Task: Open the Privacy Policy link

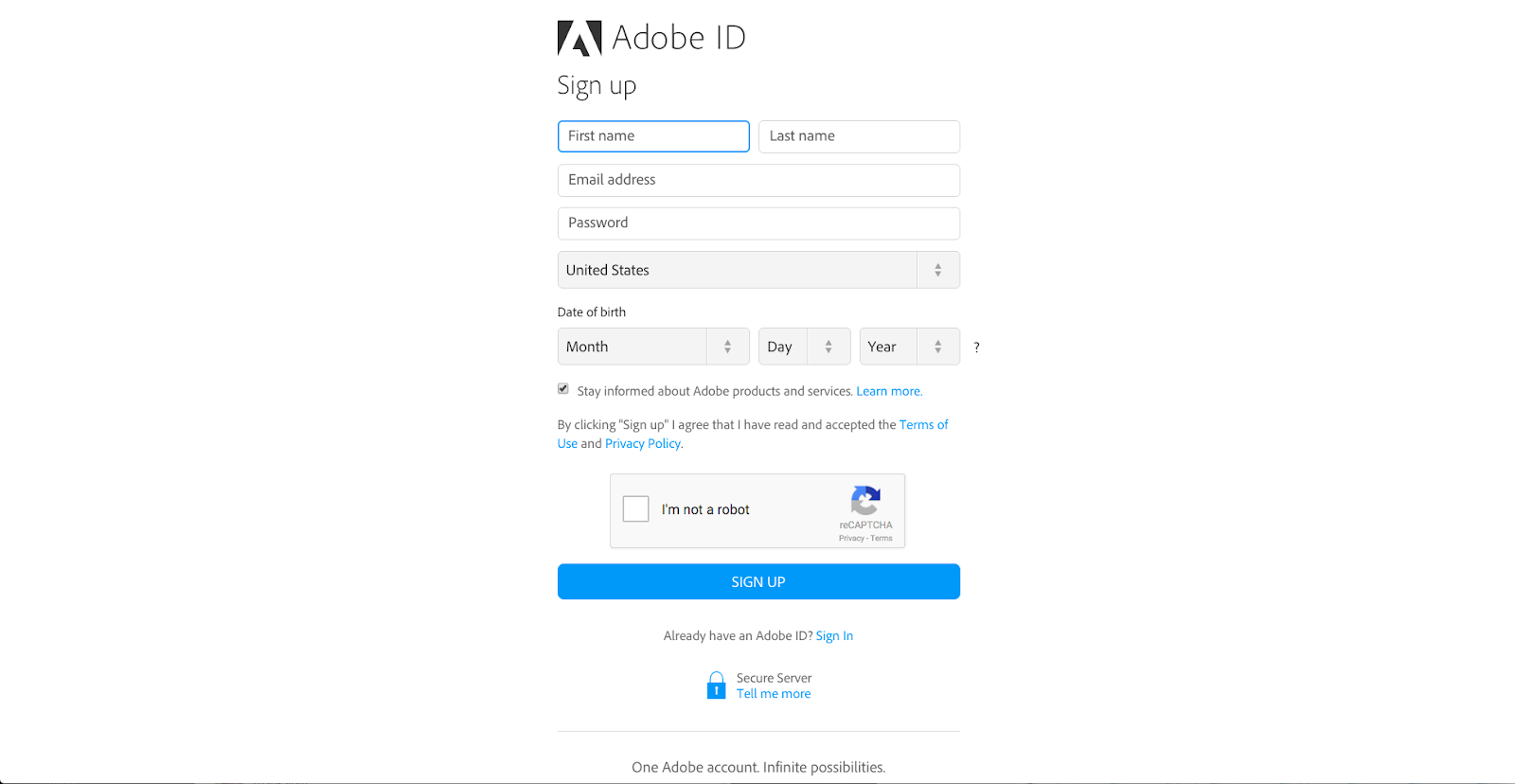Action: 643,443
